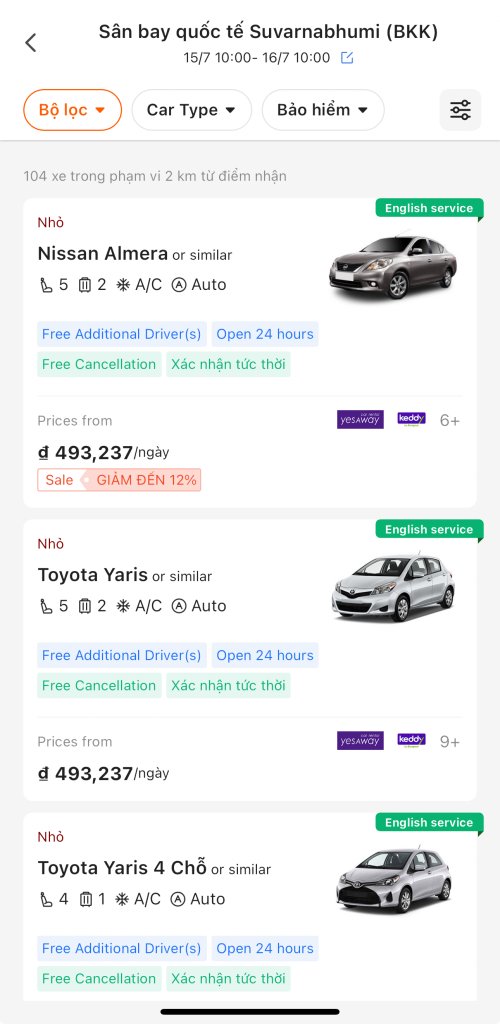Click Keddy logo on Toyota Yaris card
This screenshot has height=1024, width=500.
[412, 741]
